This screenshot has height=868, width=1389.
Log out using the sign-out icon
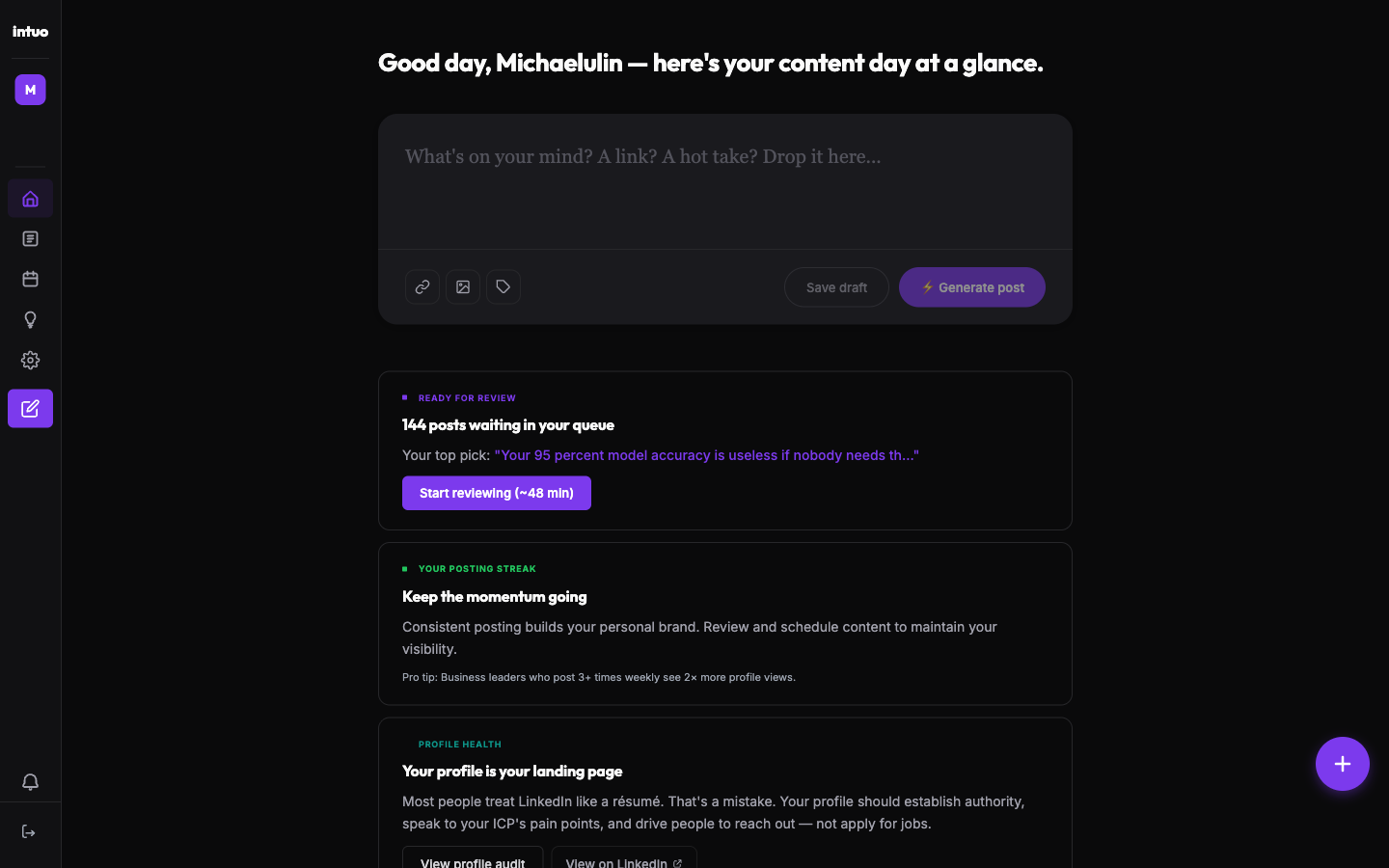pos(30,831)
